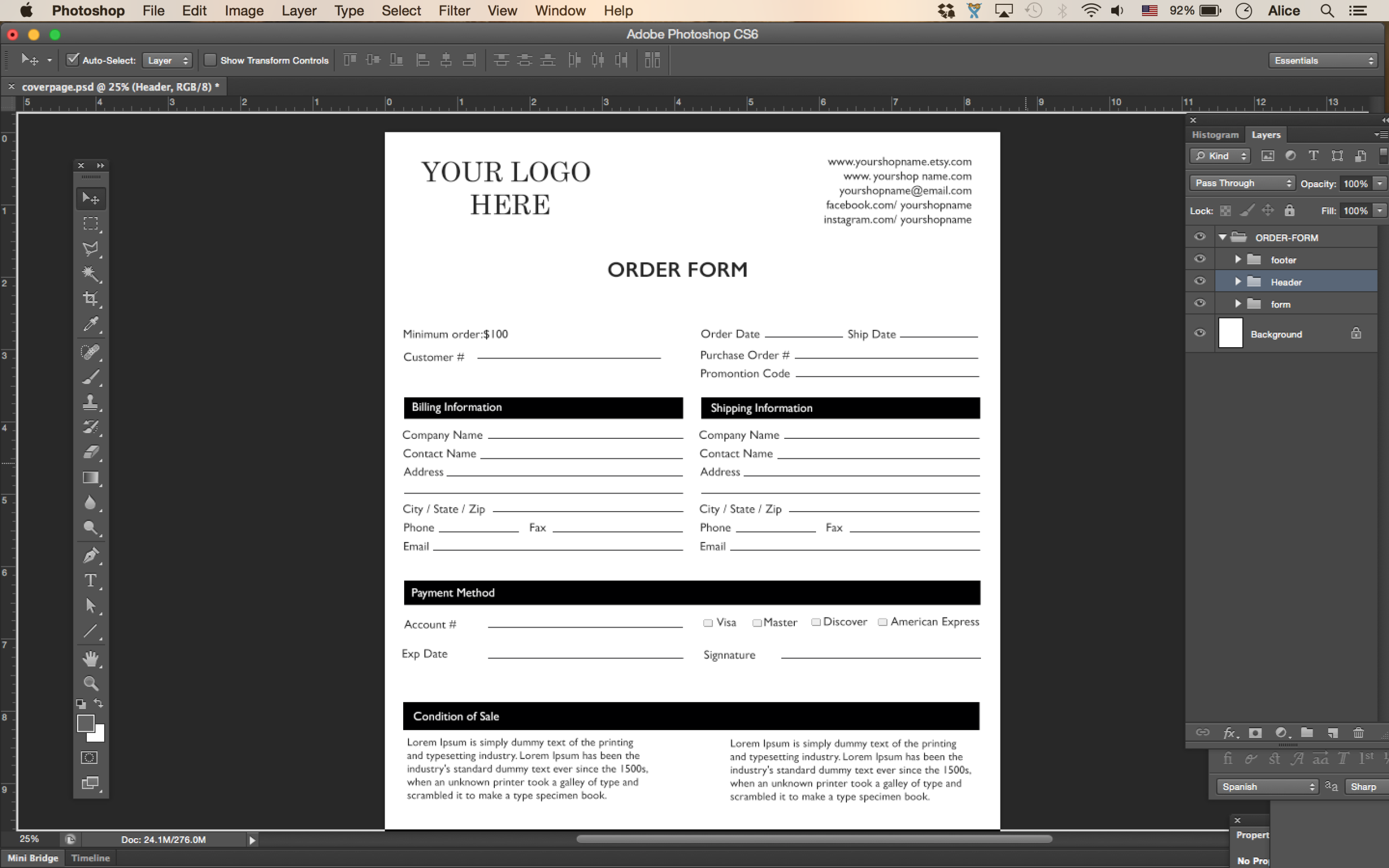Expand the Header layer group
Image resolution: width=1389 pixels, height=868 pixels.
(1238, 282)
